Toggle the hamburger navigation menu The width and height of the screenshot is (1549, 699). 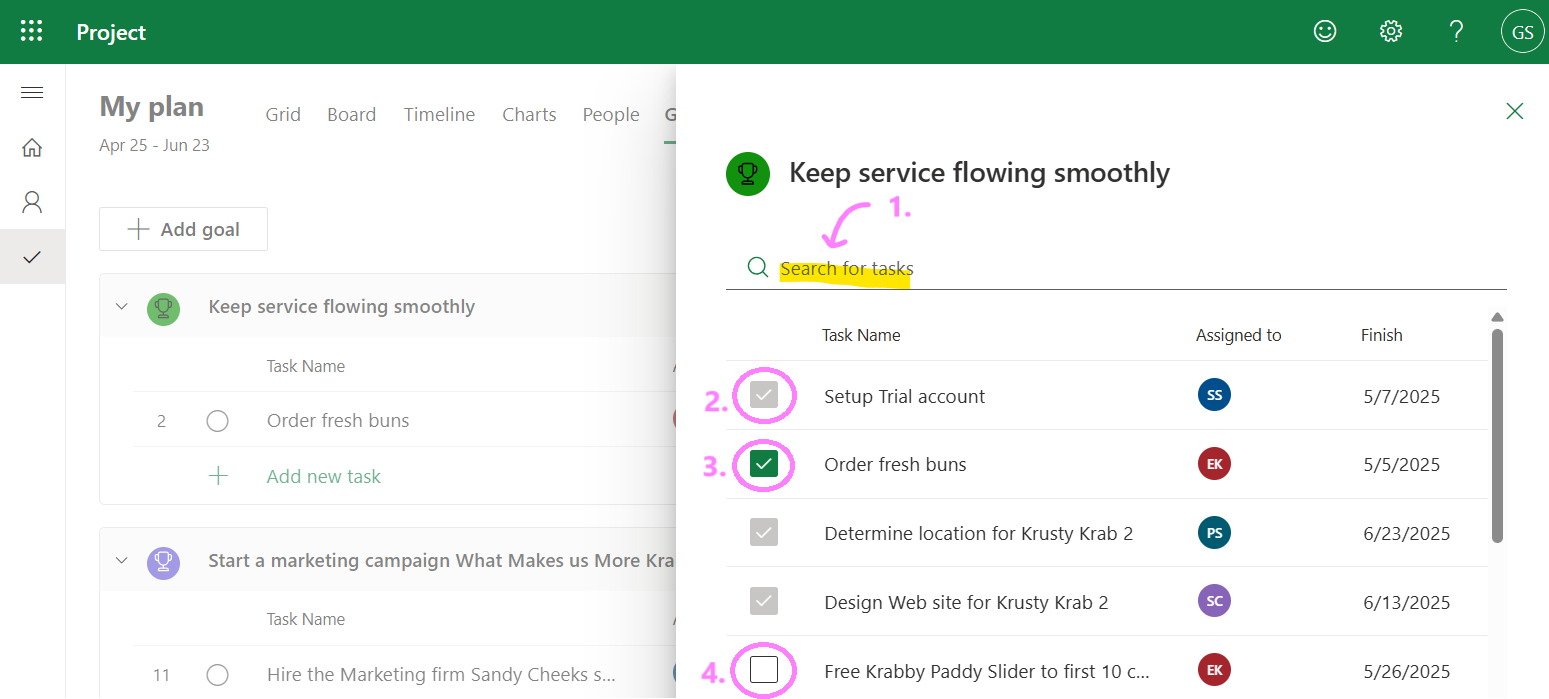(32, 93)
